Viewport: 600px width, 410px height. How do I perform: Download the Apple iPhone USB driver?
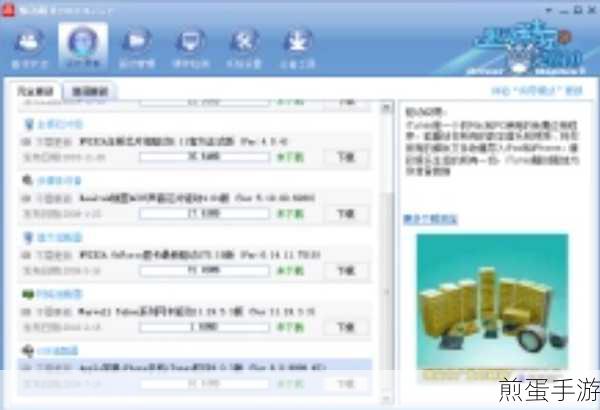(x=346, y=384)
